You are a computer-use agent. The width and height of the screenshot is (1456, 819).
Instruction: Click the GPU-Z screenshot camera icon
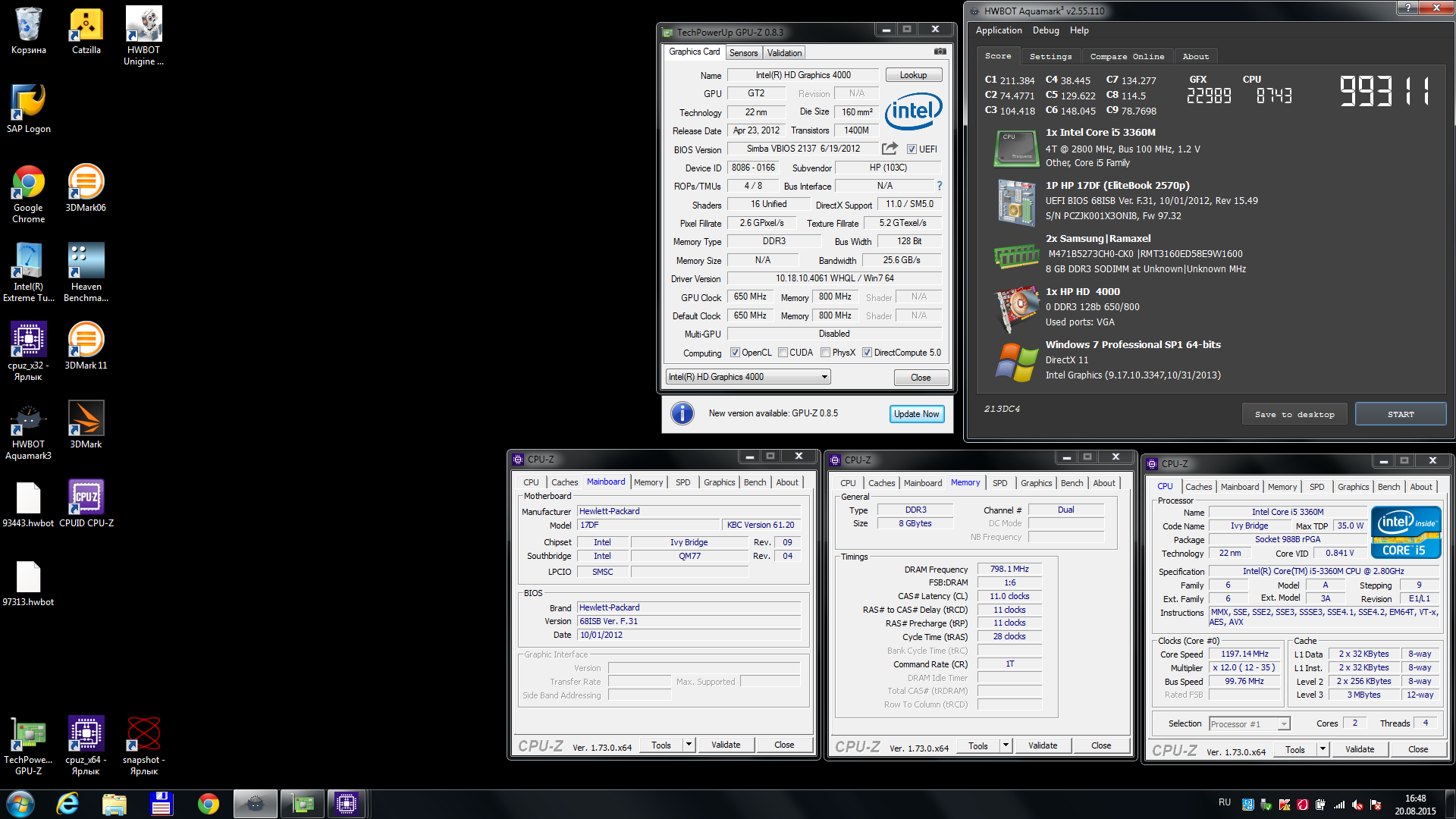pyautogui.click(x=940, y=52)
